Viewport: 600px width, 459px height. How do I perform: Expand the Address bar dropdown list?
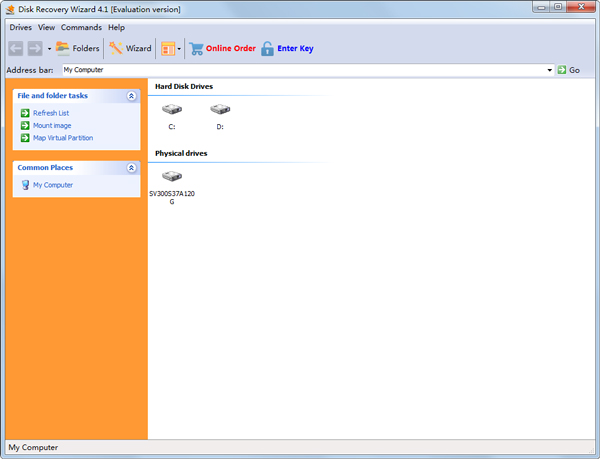[549, 70]
